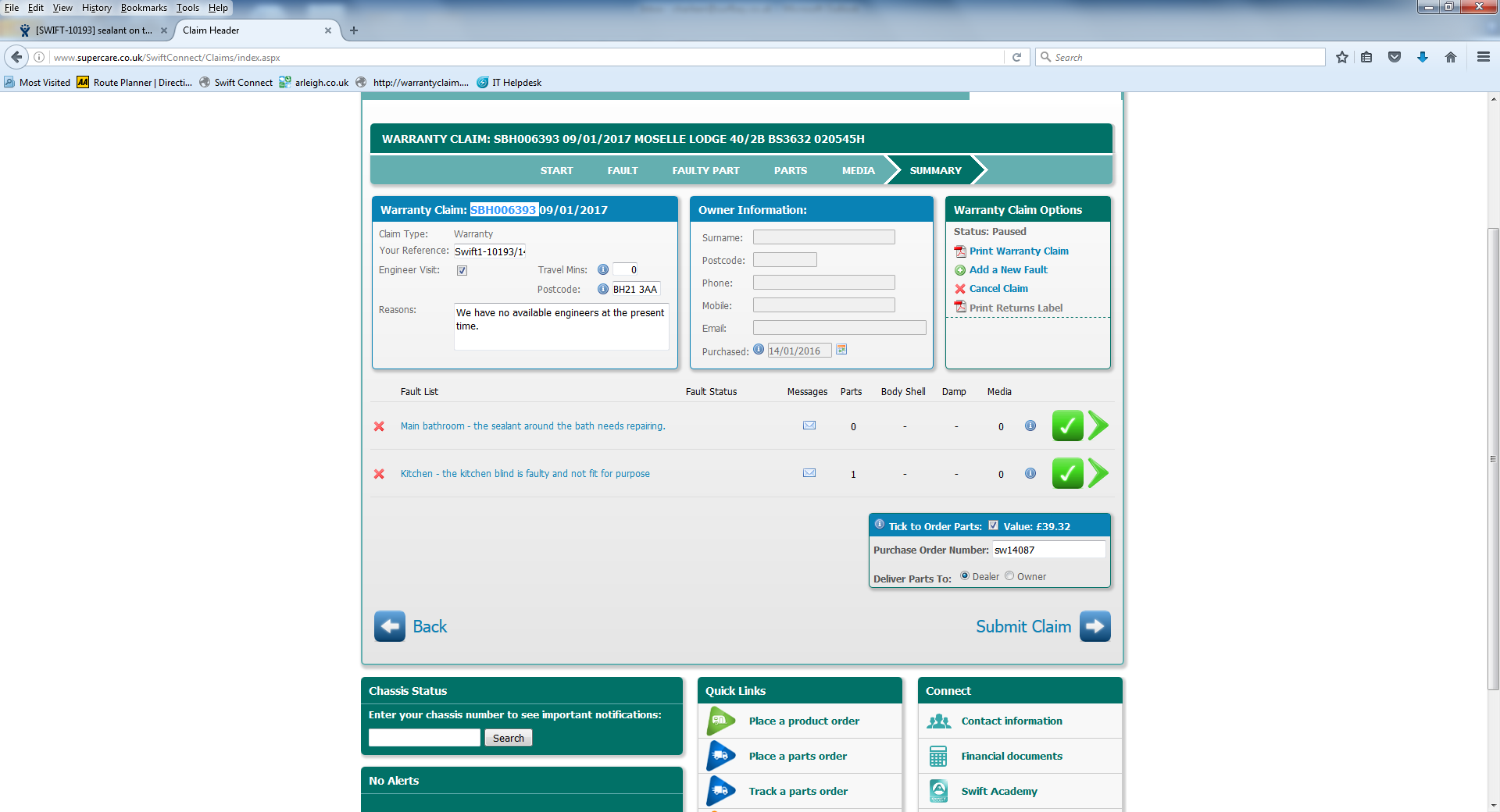Screen dimensions: 1500x812
Task: Click Track a parts order link
Action: tap(798, 791)
